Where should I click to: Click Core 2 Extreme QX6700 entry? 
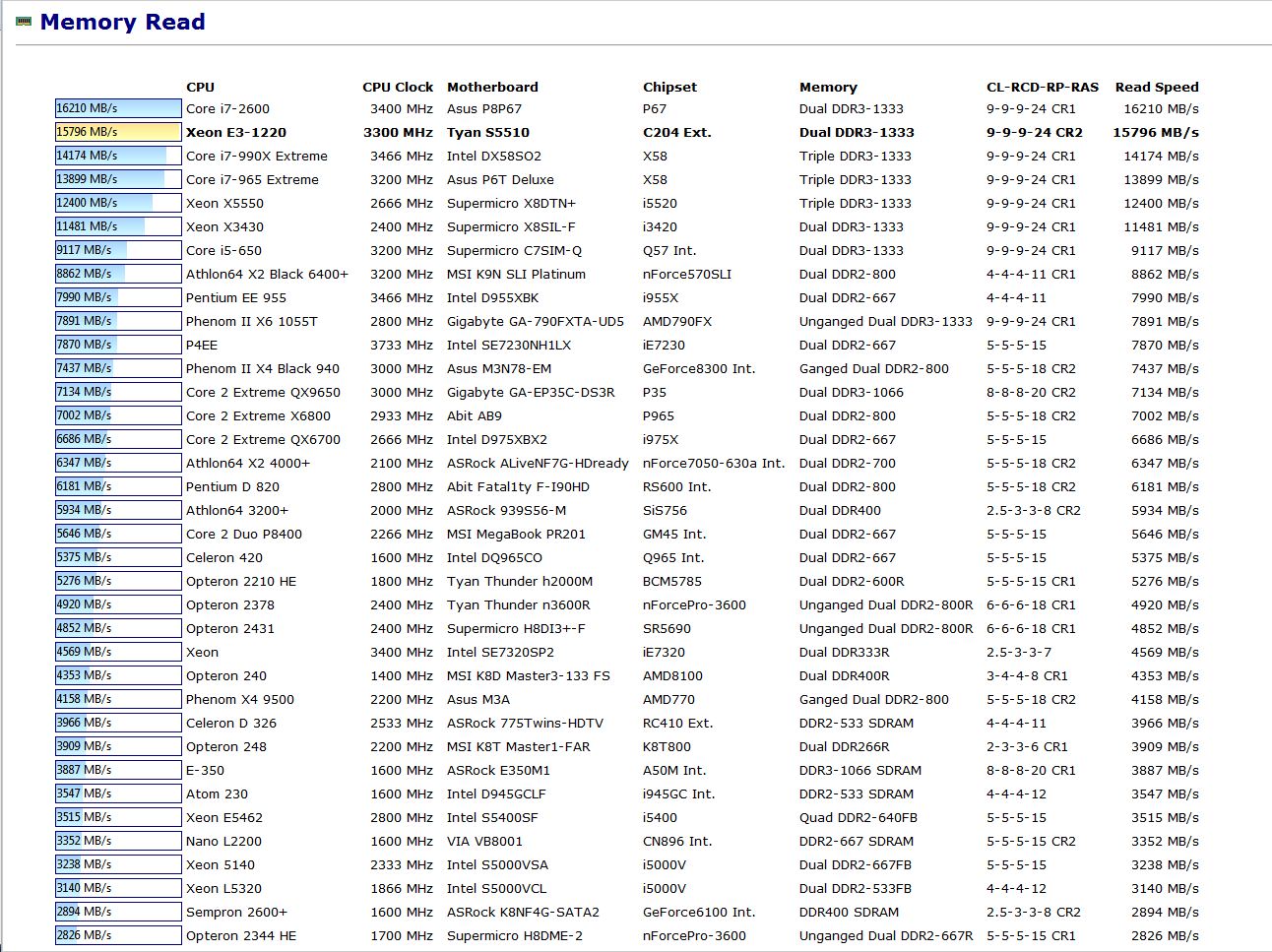[263, 440]
